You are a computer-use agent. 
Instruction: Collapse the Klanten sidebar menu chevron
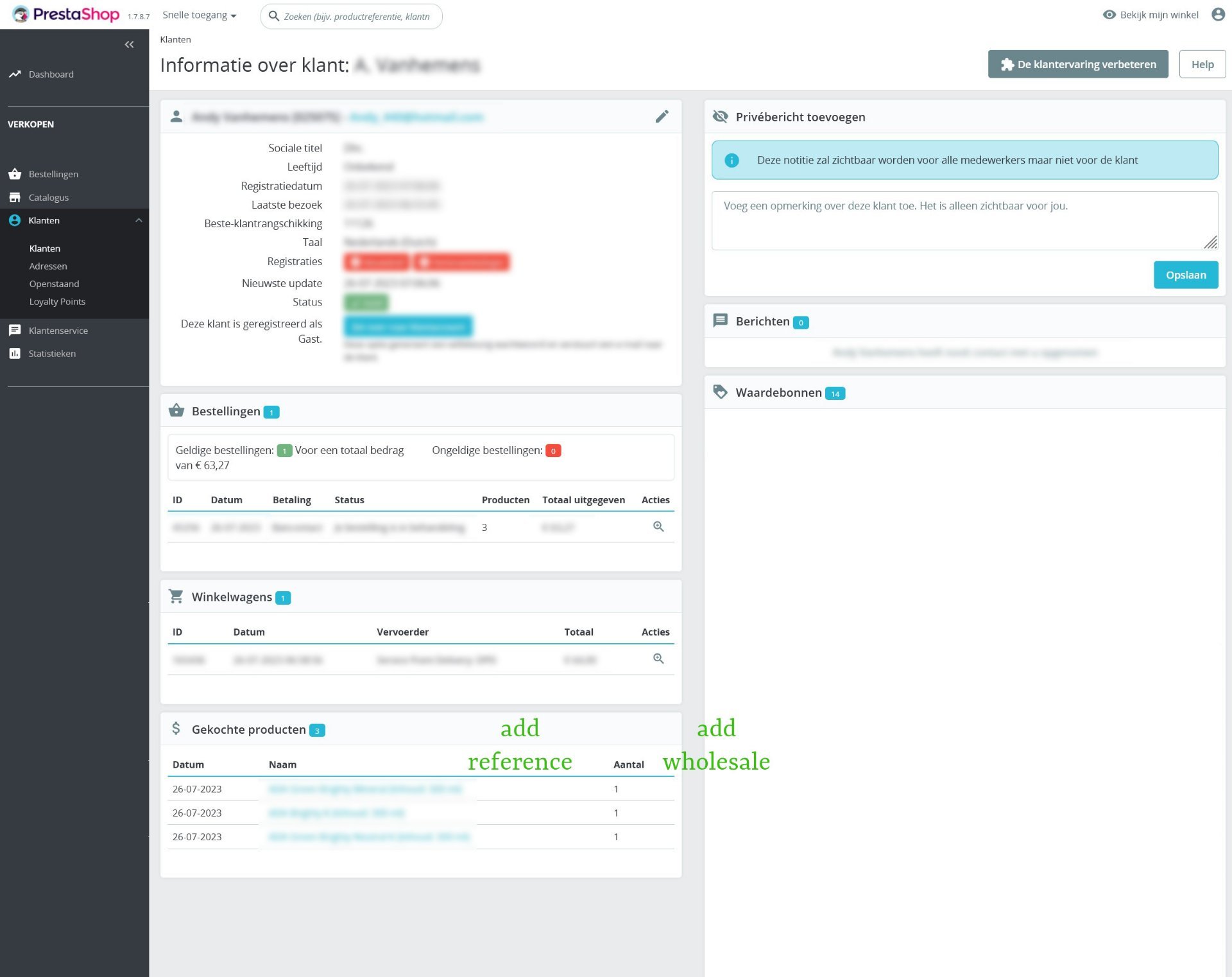point(138,220)
